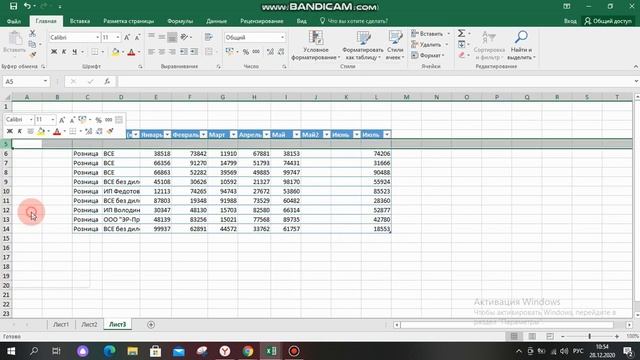Click Format Painter in floating mini toolbar
The image size is (640, 360).
point(110,131)
